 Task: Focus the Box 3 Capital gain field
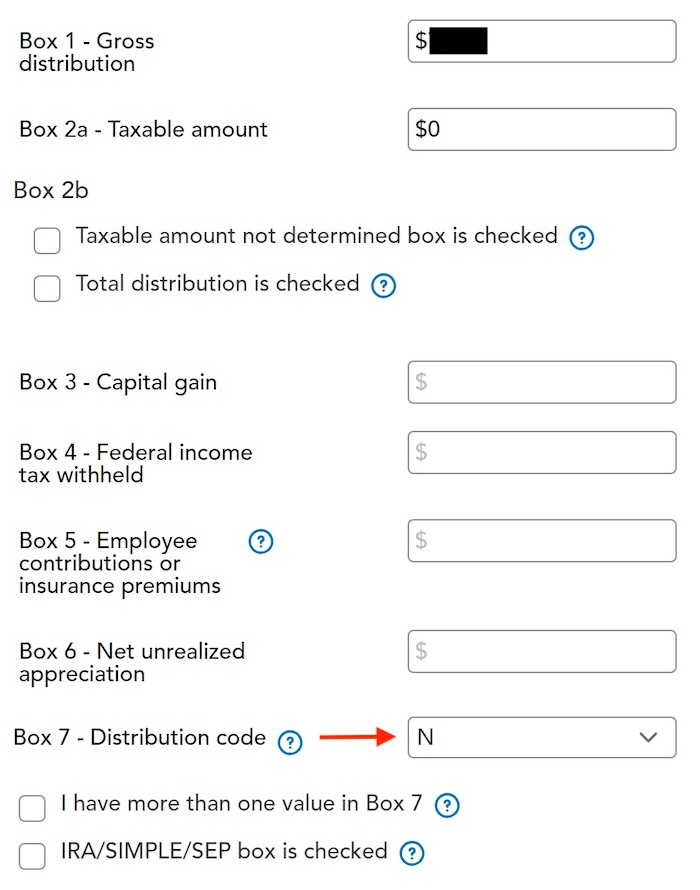pos(541,382)
